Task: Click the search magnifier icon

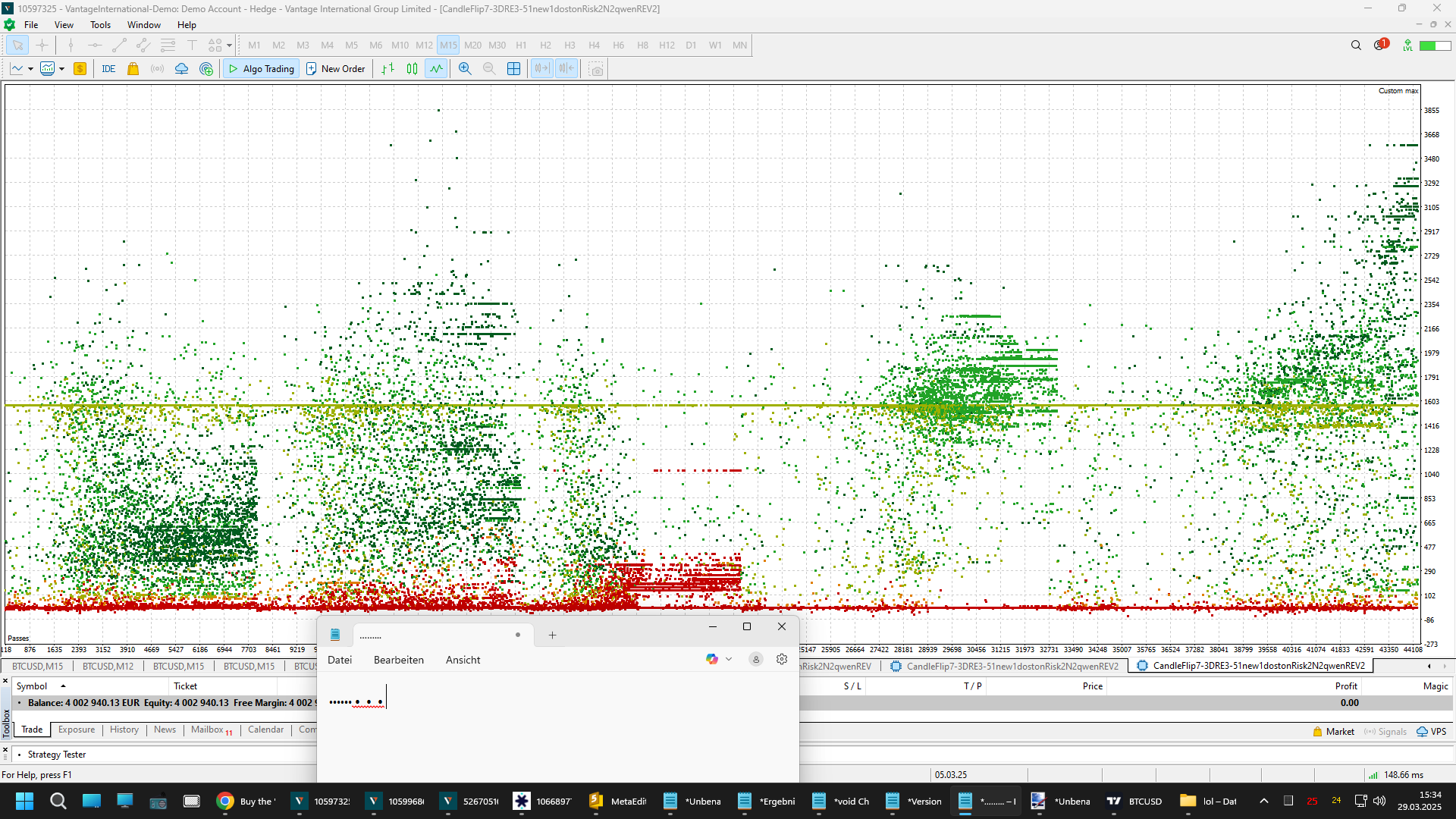Action: tap(1356, 45)
